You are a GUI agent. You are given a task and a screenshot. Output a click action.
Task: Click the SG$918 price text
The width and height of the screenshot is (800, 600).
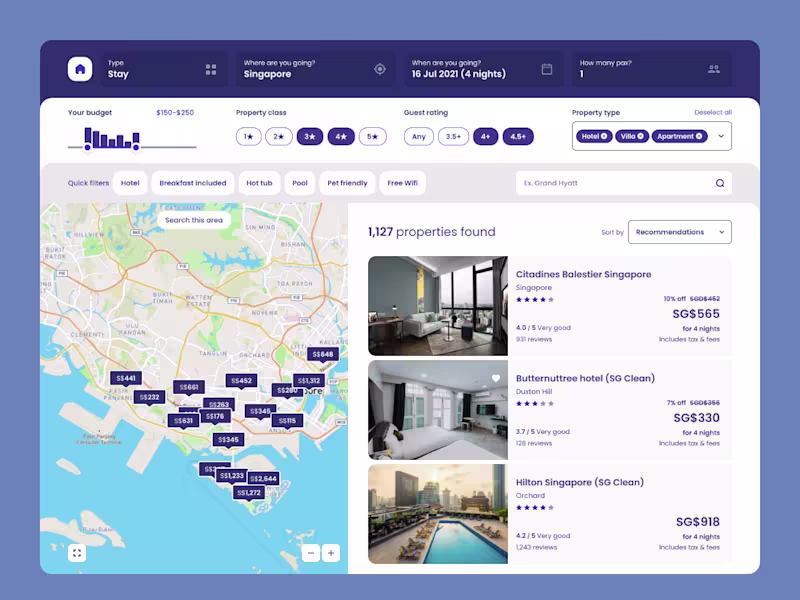tap(697, 522)
